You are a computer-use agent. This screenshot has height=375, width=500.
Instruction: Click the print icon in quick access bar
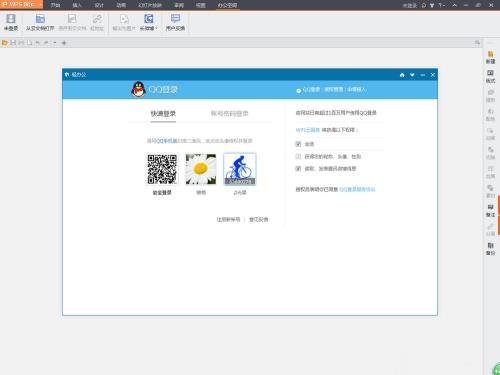click(x=21, y=43)
